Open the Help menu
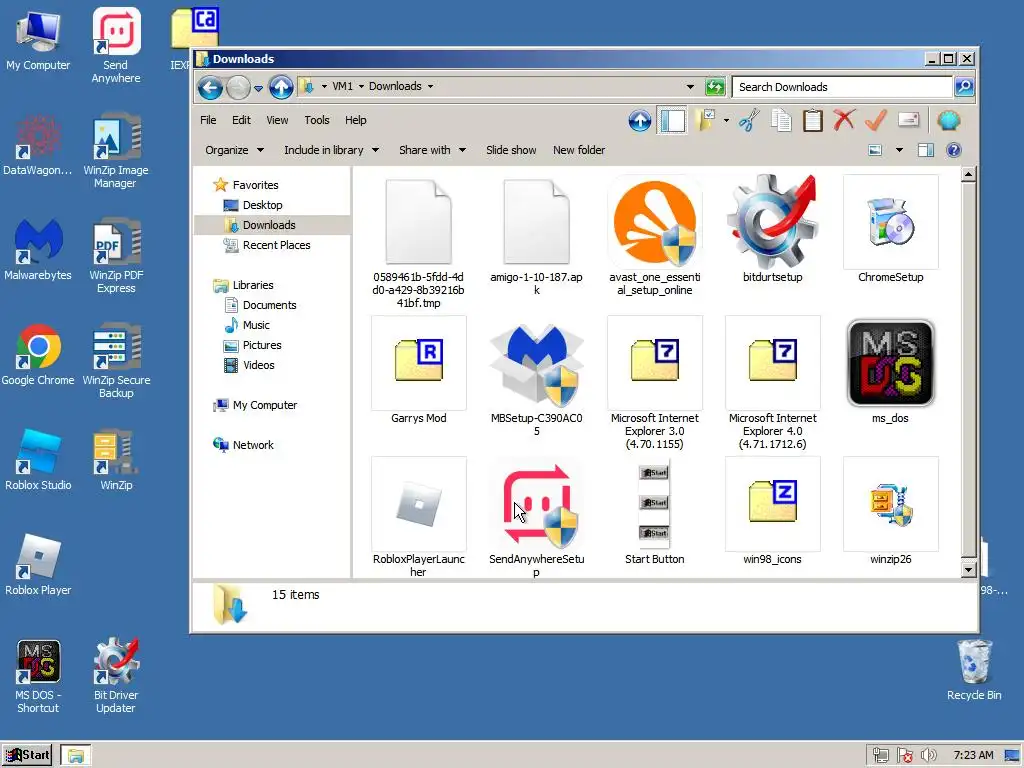This screenshot has width=1024, height=768. [356, 120]
